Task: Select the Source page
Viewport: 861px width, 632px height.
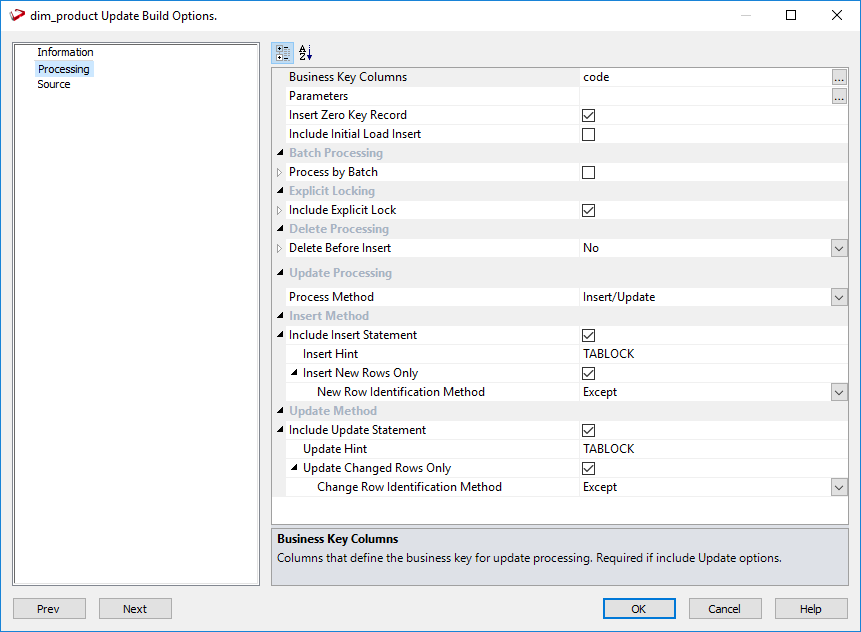Action: tap(54, 84)
